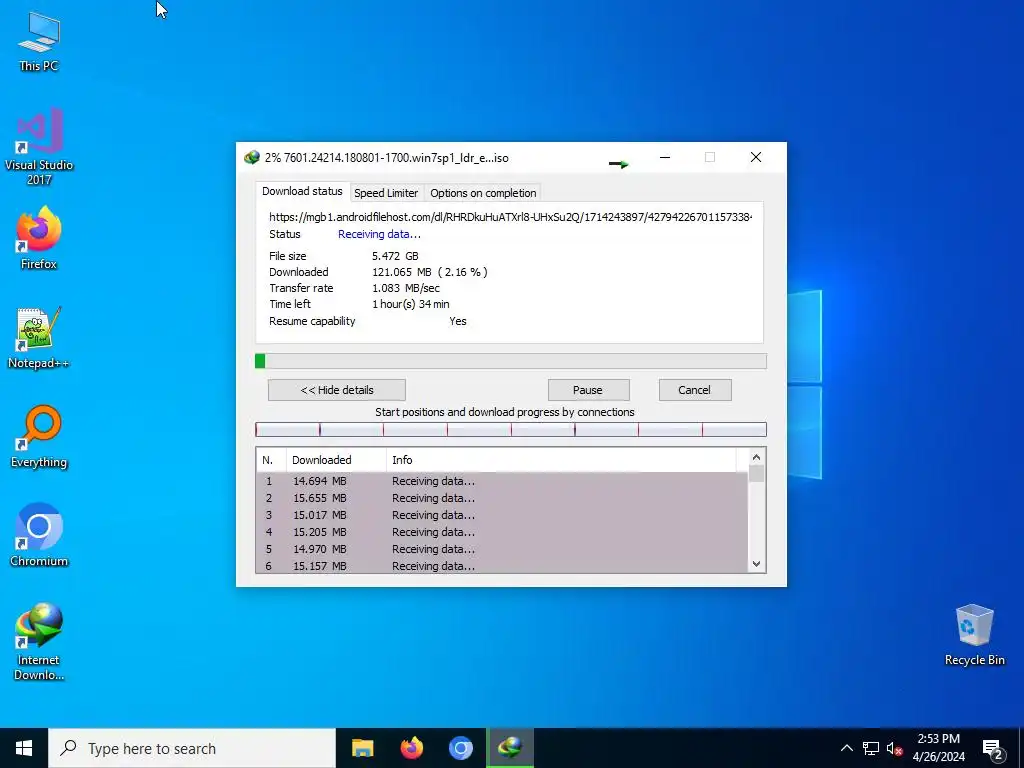Open File Explorer from taskbar
The height and width of the screenshot is (768, 1024).
click(x=362, y=748)
